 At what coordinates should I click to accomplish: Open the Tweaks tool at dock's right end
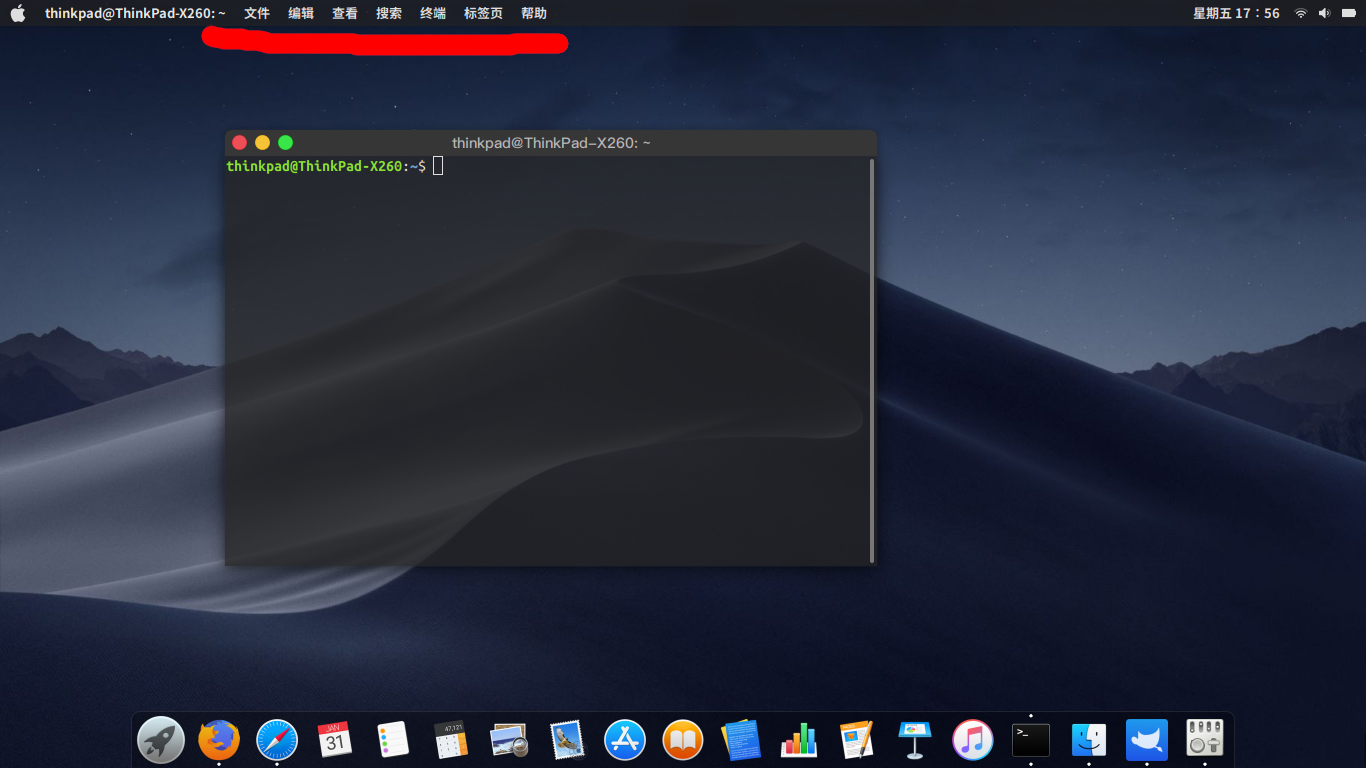click(x=1204, y=740)
